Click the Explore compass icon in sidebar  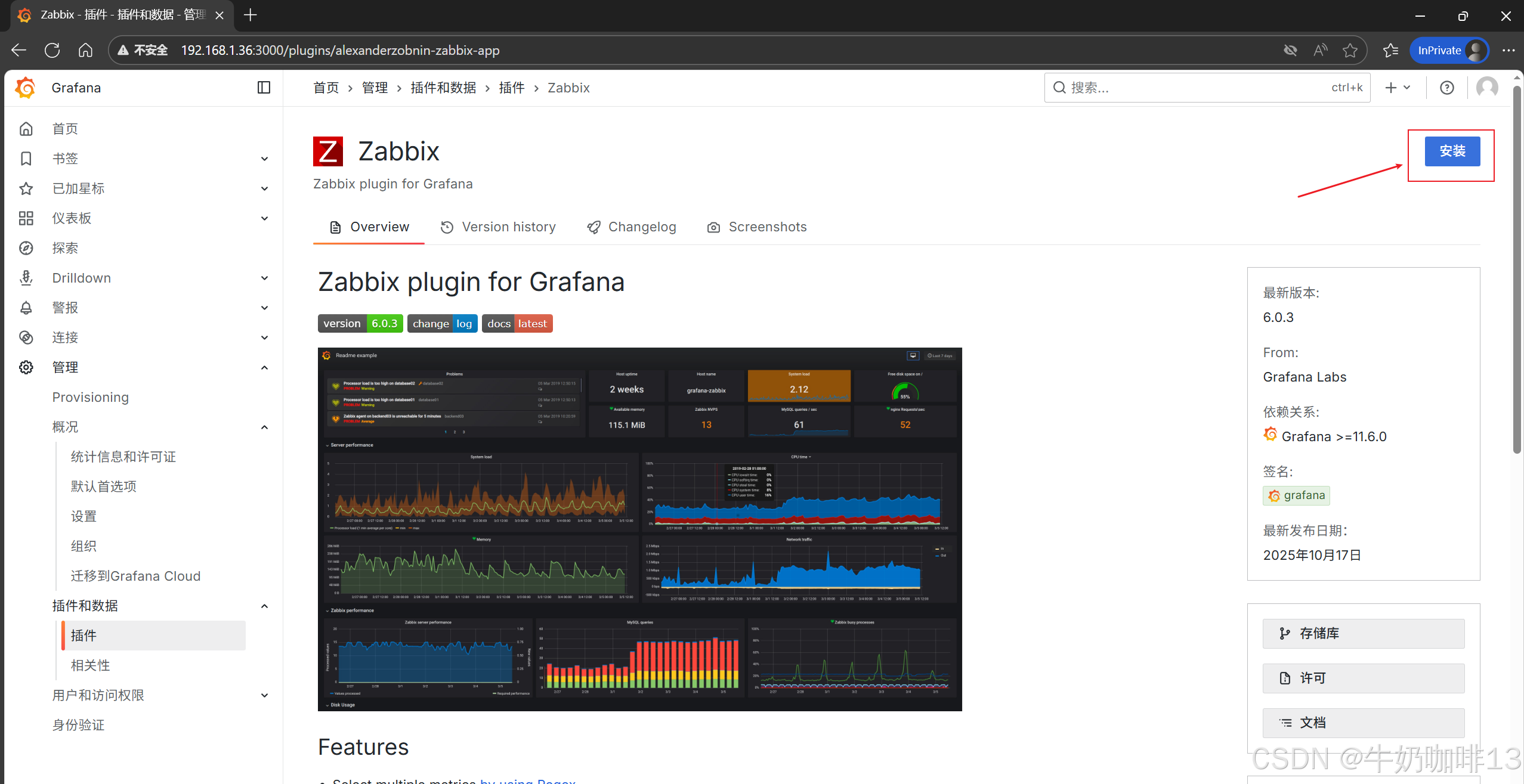point(26,248)
